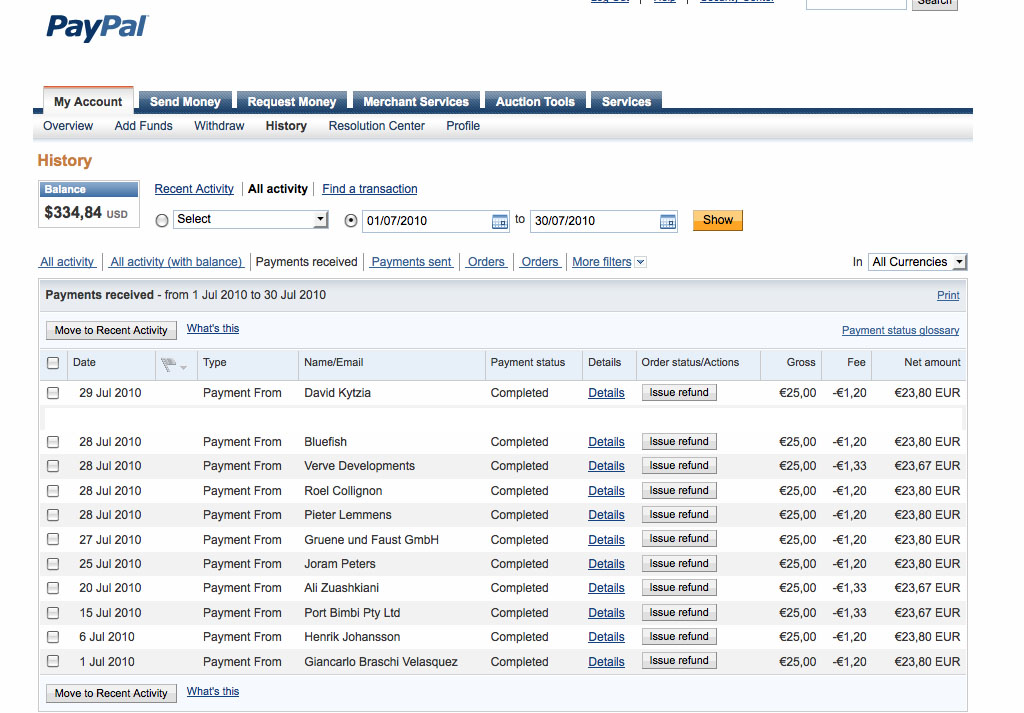
Task: Issue refund for Henrik Johansson payment
Action: [679, 637]
